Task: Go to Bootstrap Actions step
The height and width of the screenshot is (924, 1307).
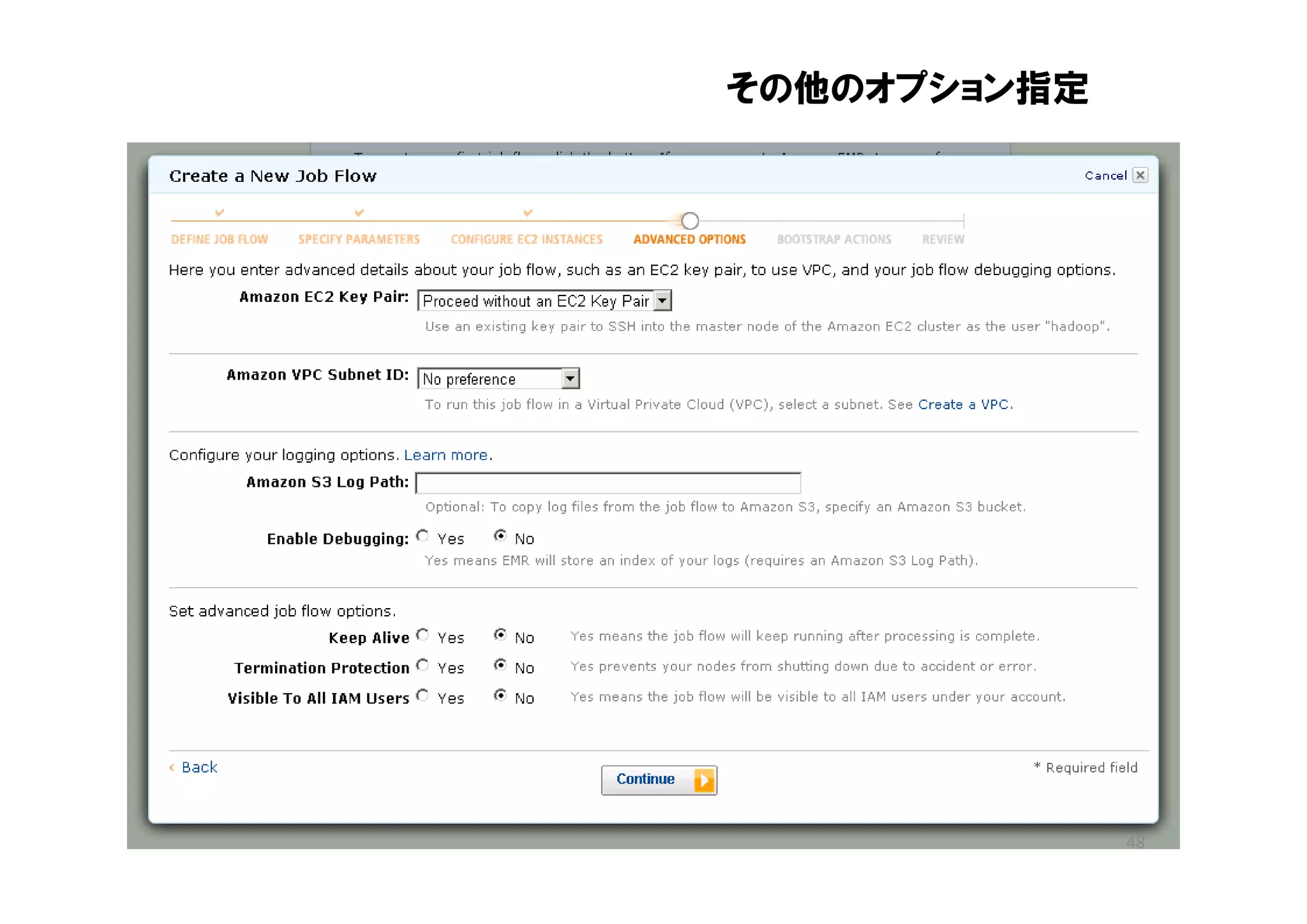Action: pos(834,239)
